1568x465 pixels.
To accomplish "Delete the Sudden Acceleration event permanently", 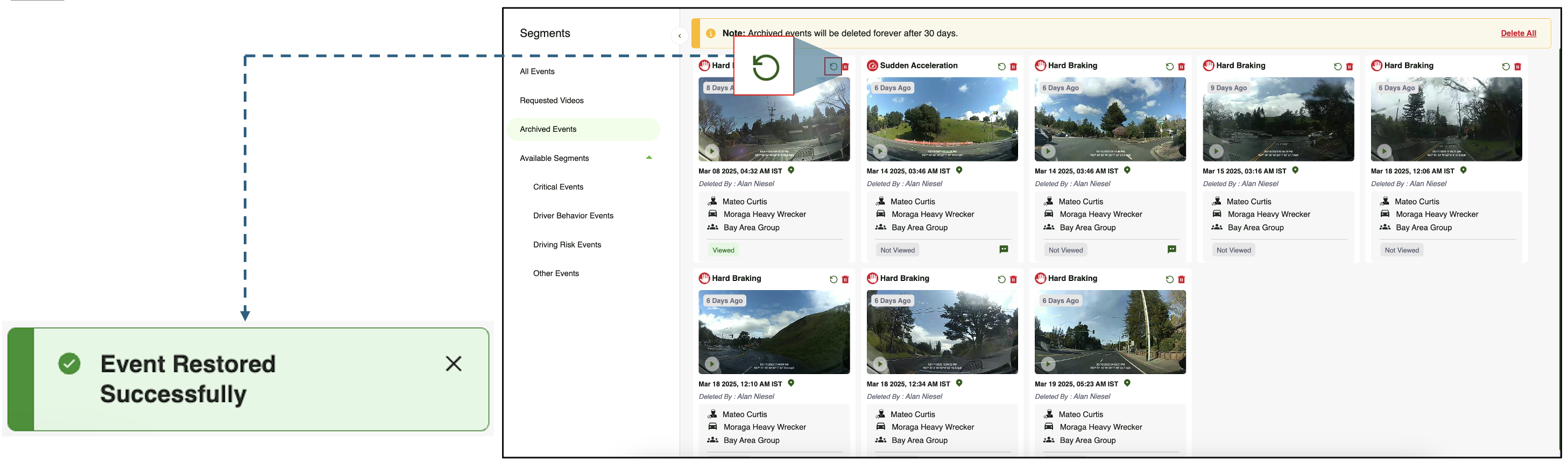I will click(1013, 67).
